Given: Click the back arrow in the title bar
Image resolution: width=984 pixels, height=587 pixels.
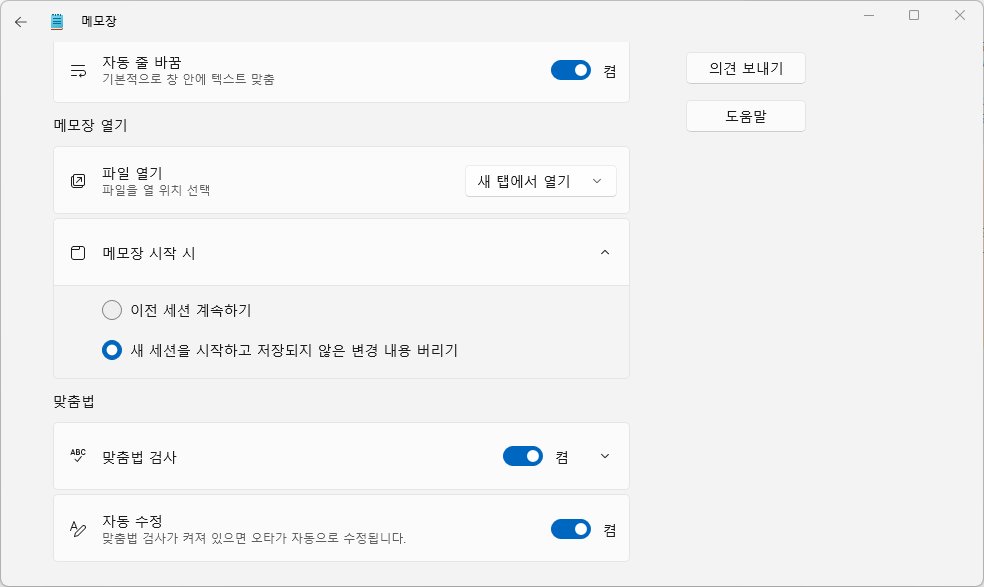Looking at the screenshot, I should tap(21, 22).
